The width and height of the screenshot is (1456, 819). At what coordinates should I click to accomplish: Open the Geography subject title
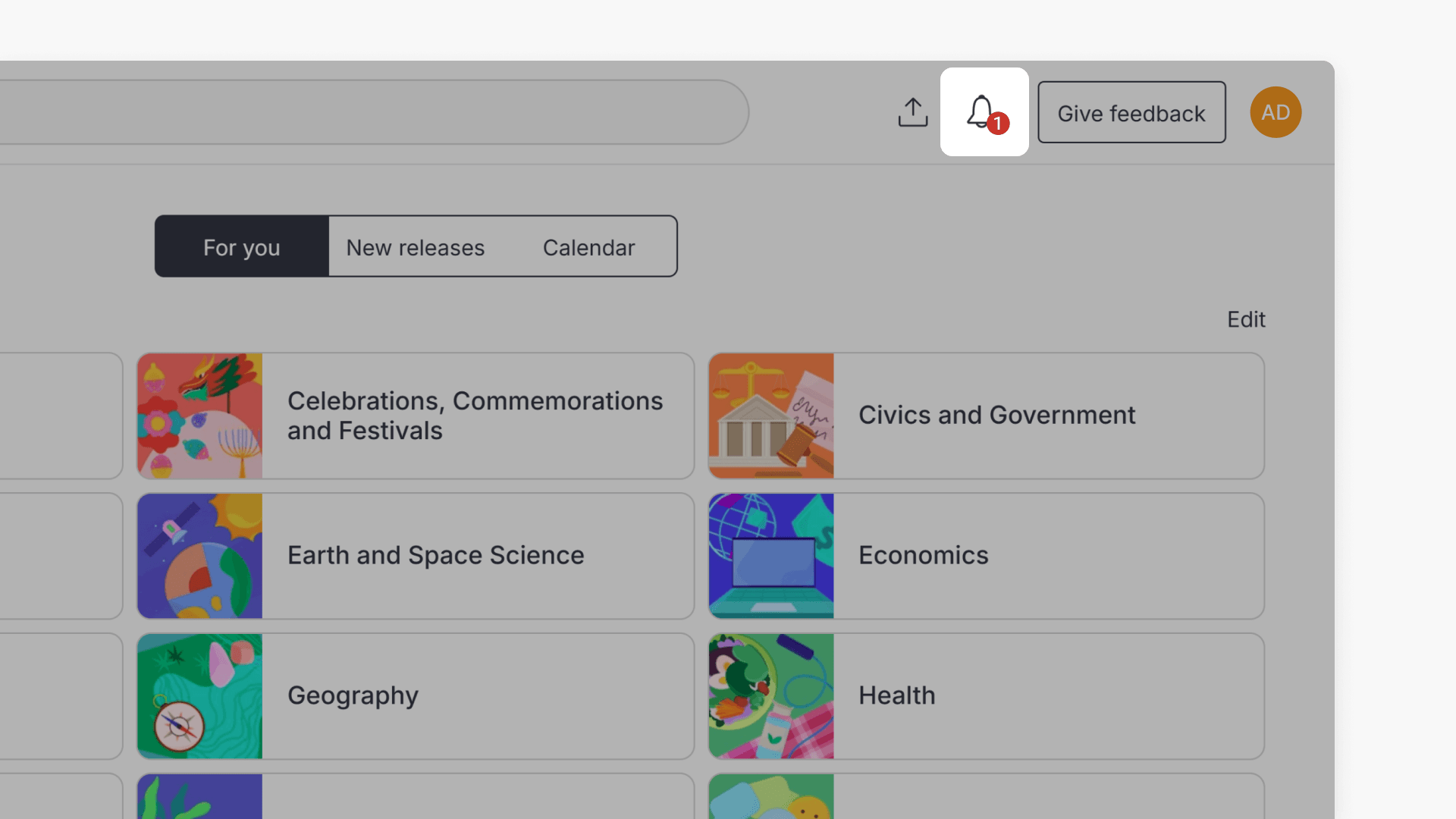coord(353,695)
